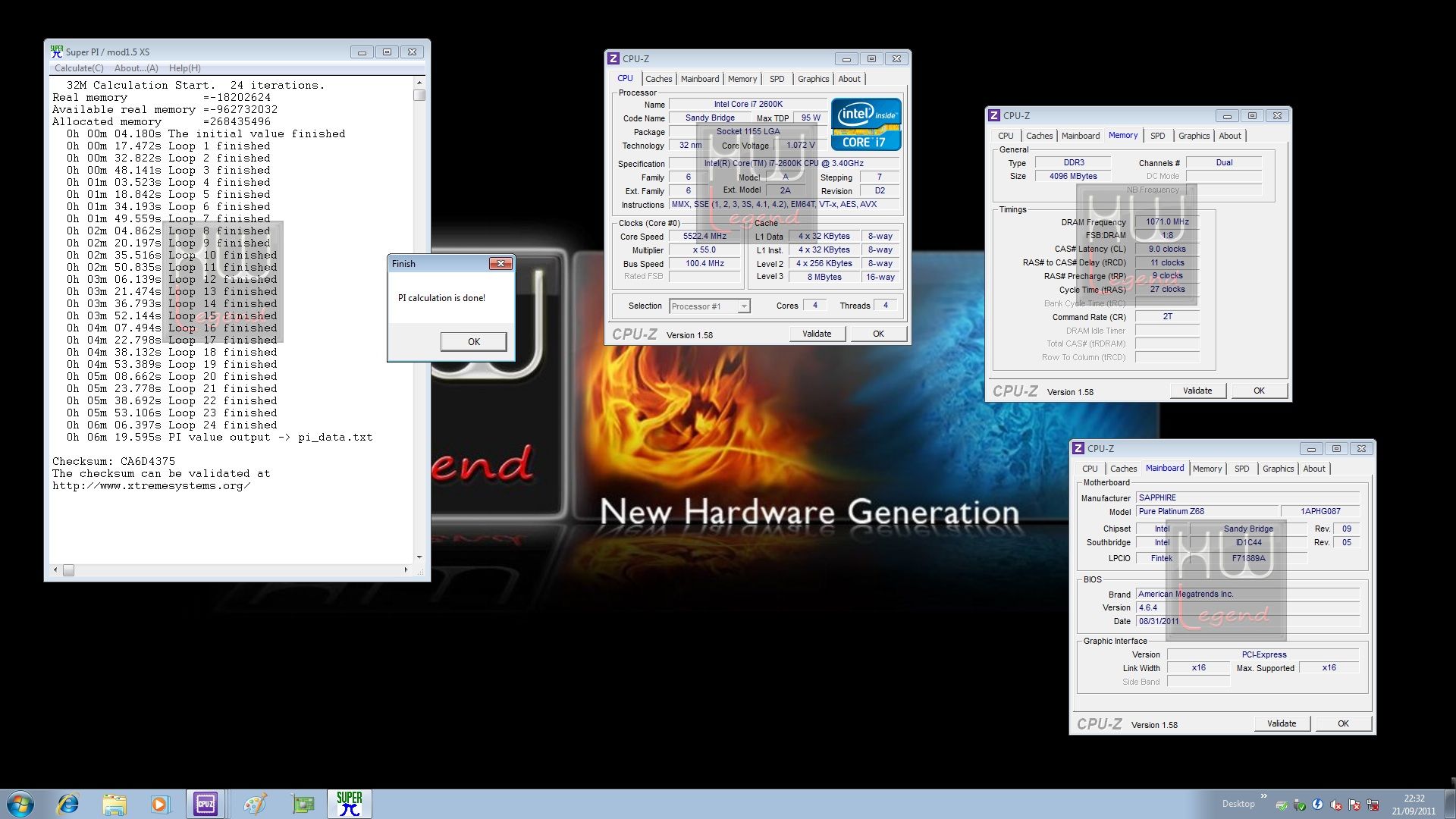Open the Processor #1 selection dropdown
The image size is (1456, 819).
tap(710, 306)
